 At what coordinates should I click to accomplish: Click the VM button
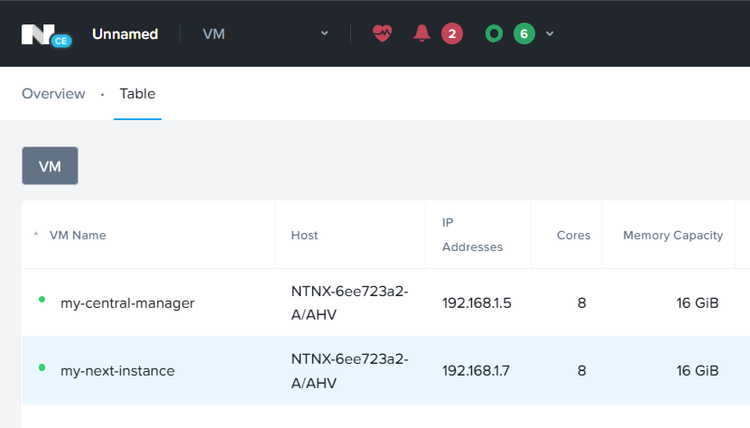pos(50,166)
